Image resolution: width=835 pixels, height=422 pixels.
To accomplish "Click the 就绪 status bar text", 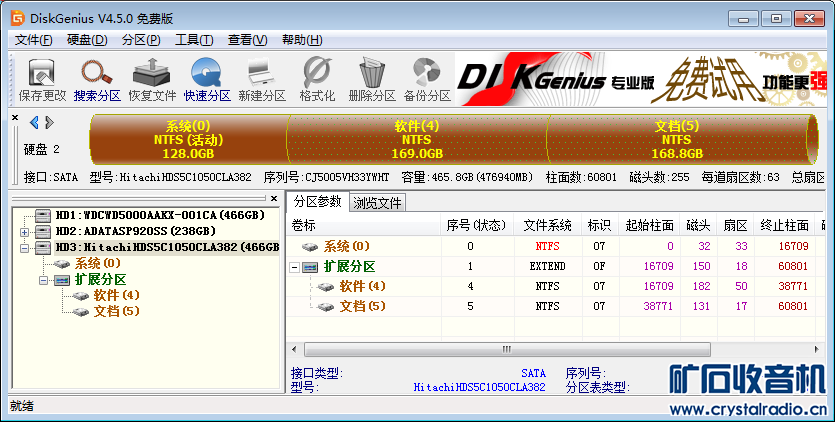I will click(21, 406).
